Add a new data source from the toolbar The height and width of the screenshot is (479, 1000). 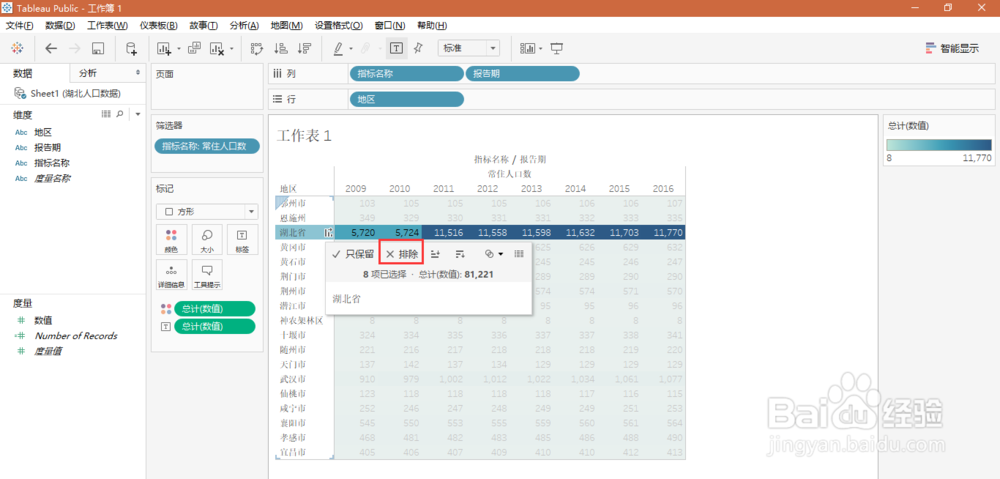pyautogui.click(x=131, y=48)
